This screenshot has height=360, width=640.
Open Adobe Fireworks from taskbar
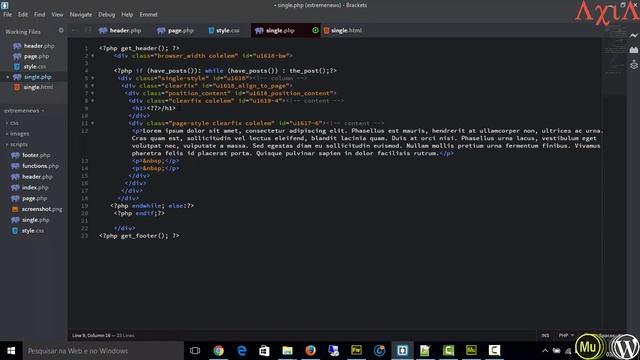coord(356,350)
